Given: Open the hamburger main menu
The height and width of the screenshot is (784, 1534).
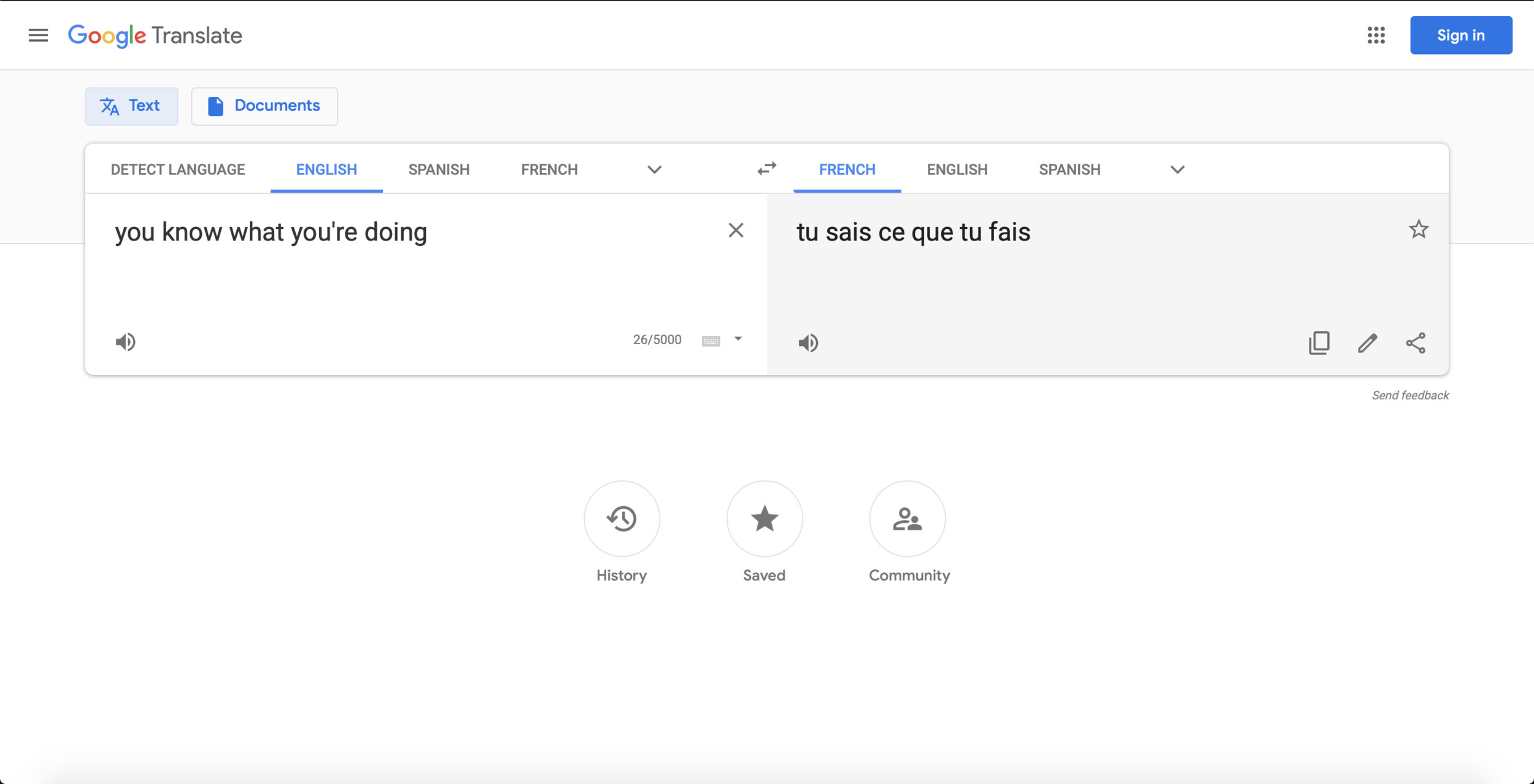Looking at the screenshot, I should pos(38,36).
